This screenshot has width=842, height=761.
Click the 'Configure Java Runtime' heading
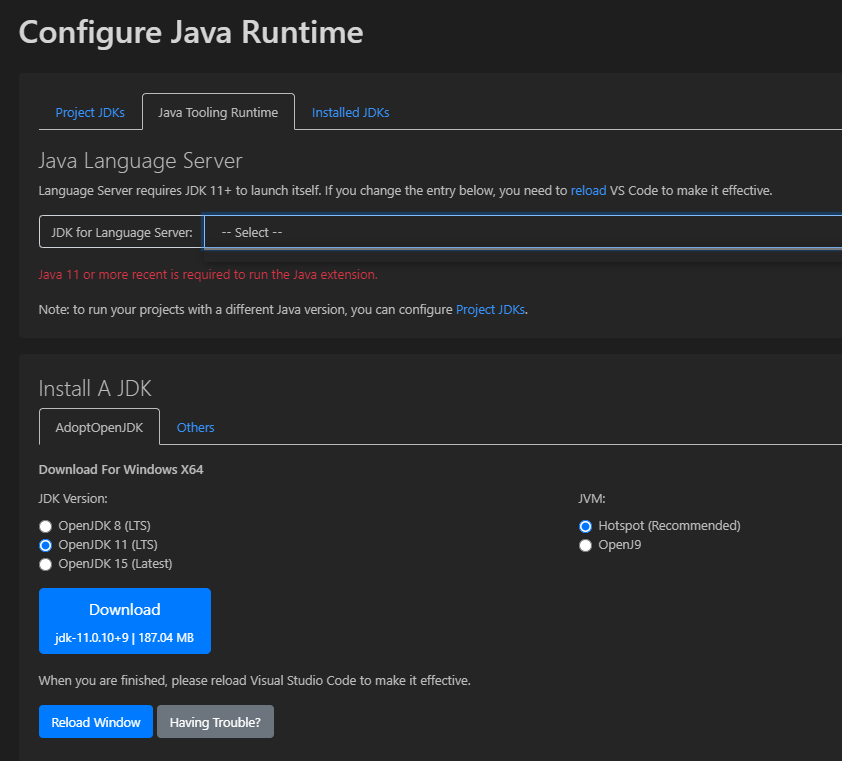191,32
